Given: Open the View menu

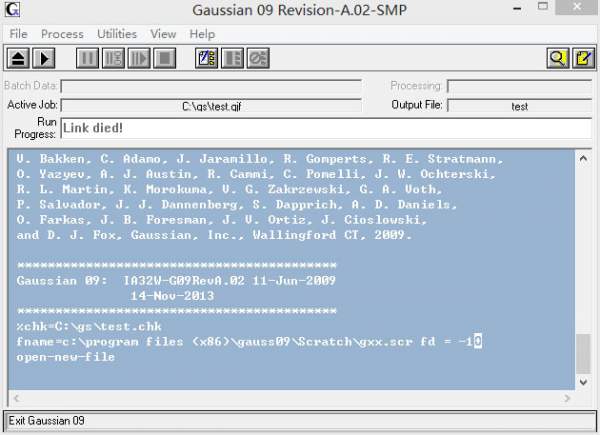Looking at the screenshot, I should pos(163,34).
